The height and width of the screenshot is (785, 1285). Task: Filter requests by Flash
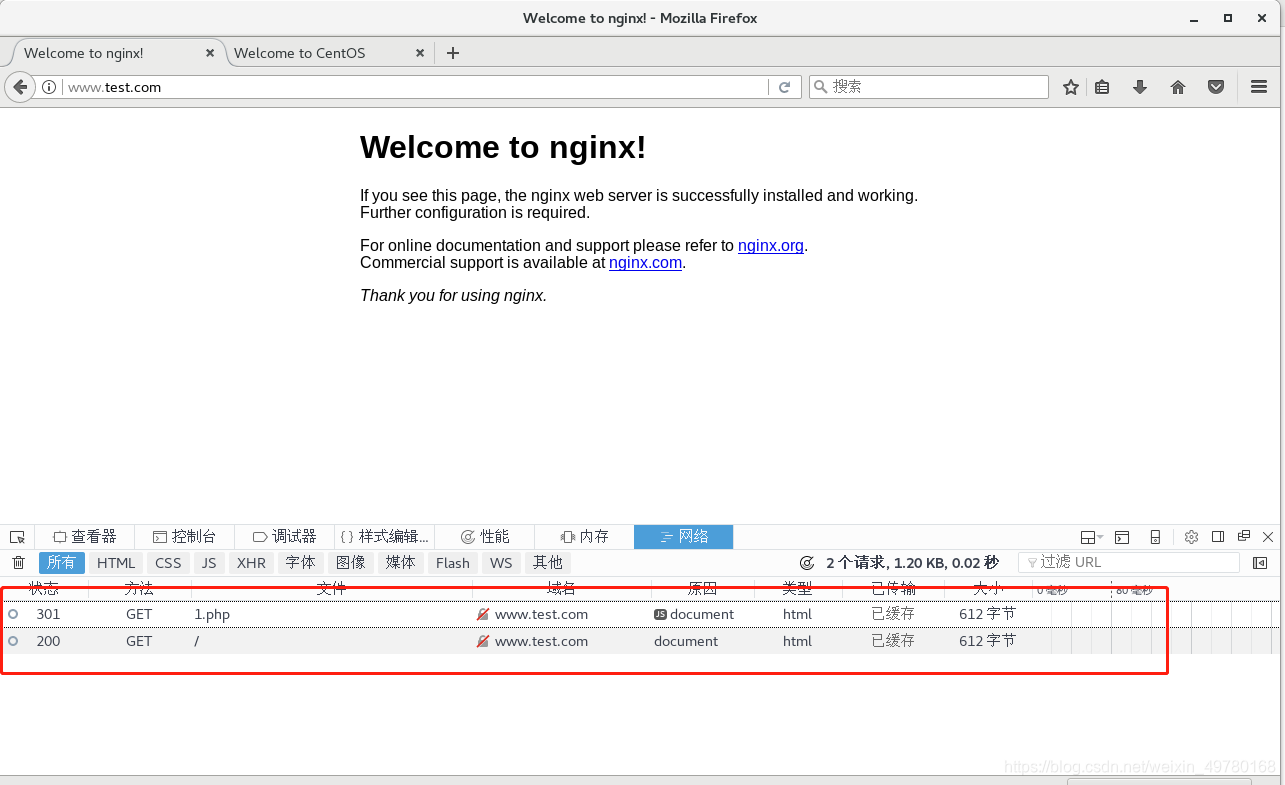coord(453,563)
